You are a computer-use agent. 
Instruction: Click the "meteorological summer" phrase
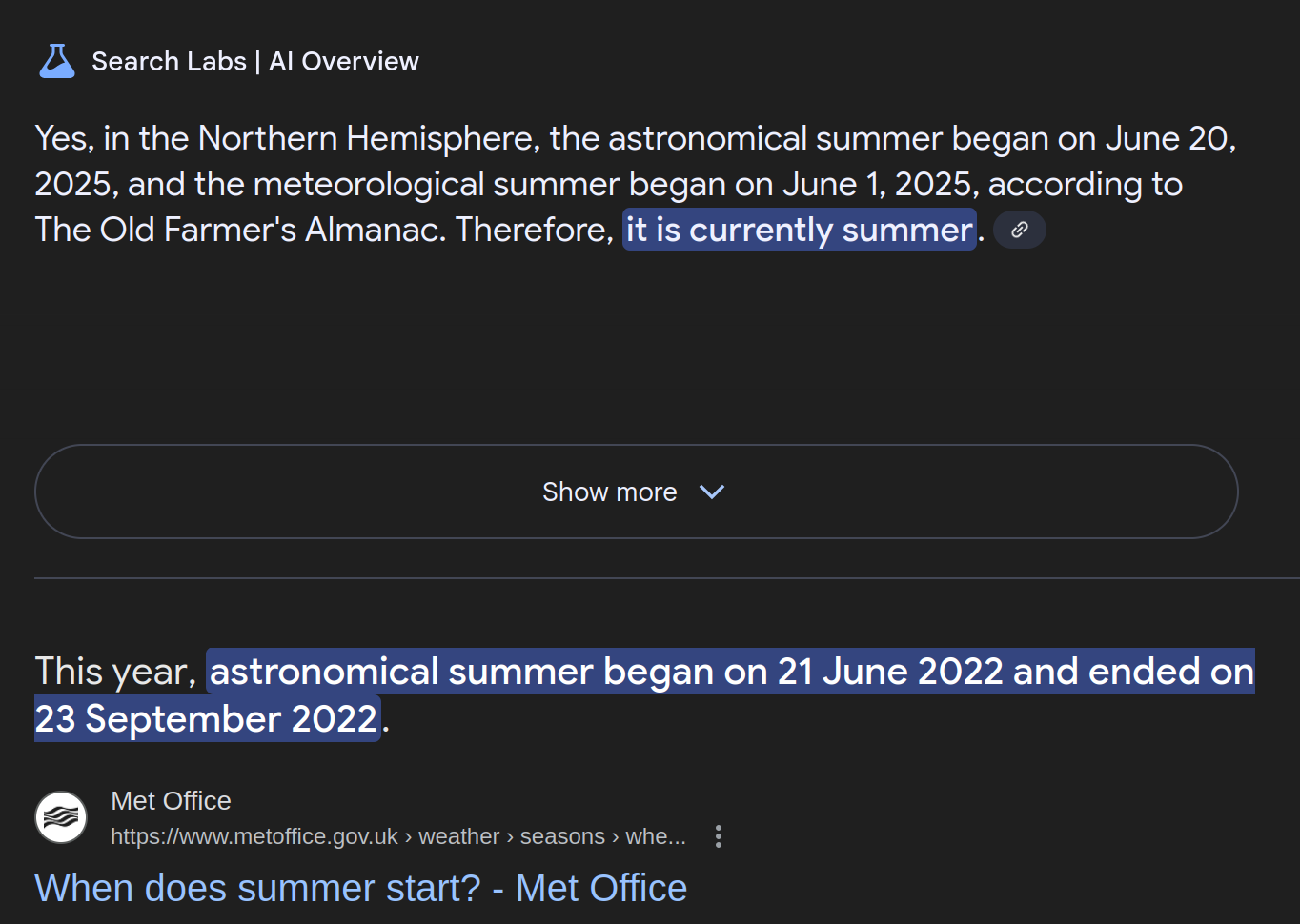pyautogui.click(x=437, y=184)
